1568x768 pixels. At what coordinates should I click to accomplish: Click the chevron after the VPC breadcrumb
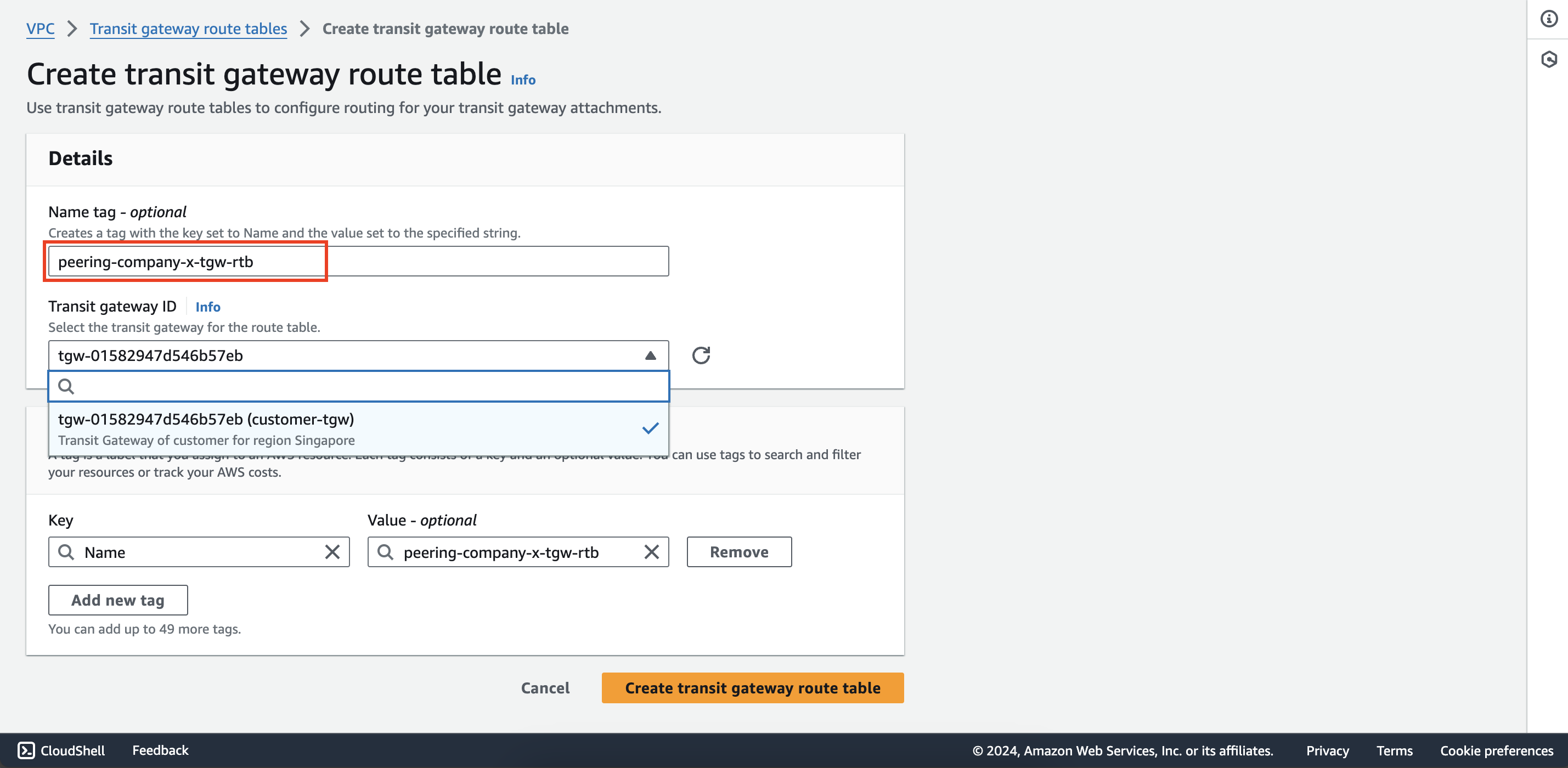pos(72,29)
